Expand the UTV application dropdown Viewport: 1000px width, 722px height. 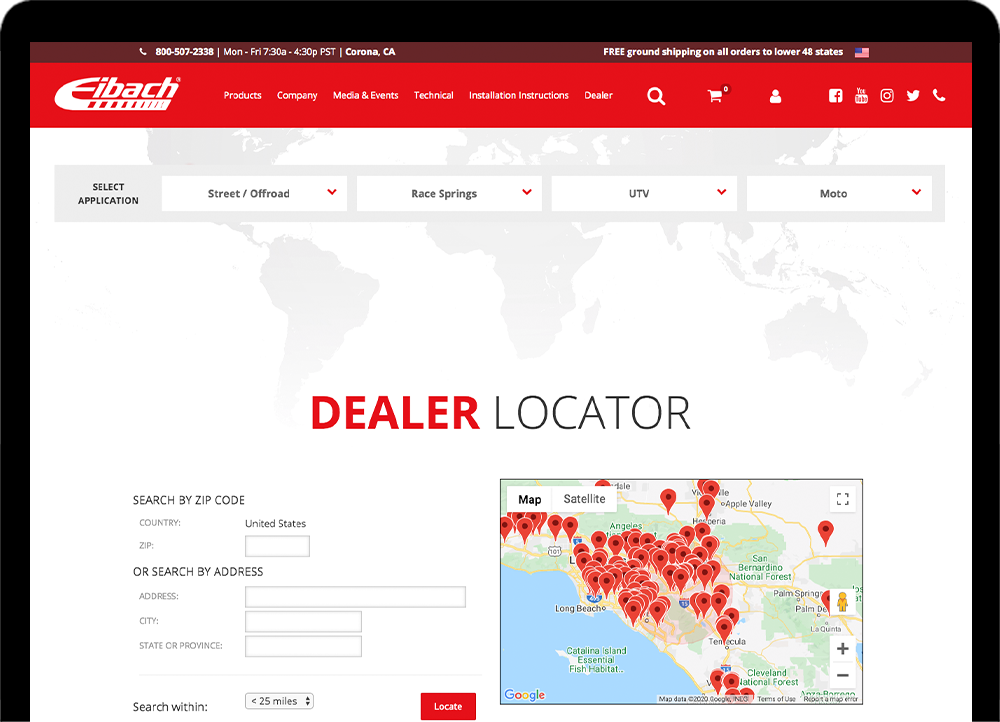pos(644,193)
